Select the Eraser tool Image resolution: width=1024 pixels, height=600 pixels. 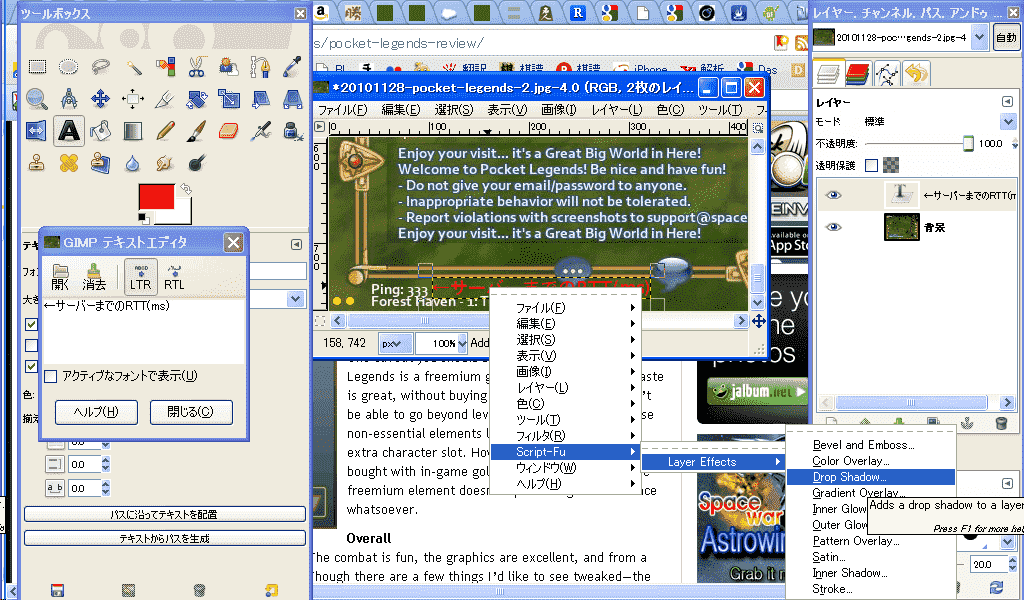(229, 131)
